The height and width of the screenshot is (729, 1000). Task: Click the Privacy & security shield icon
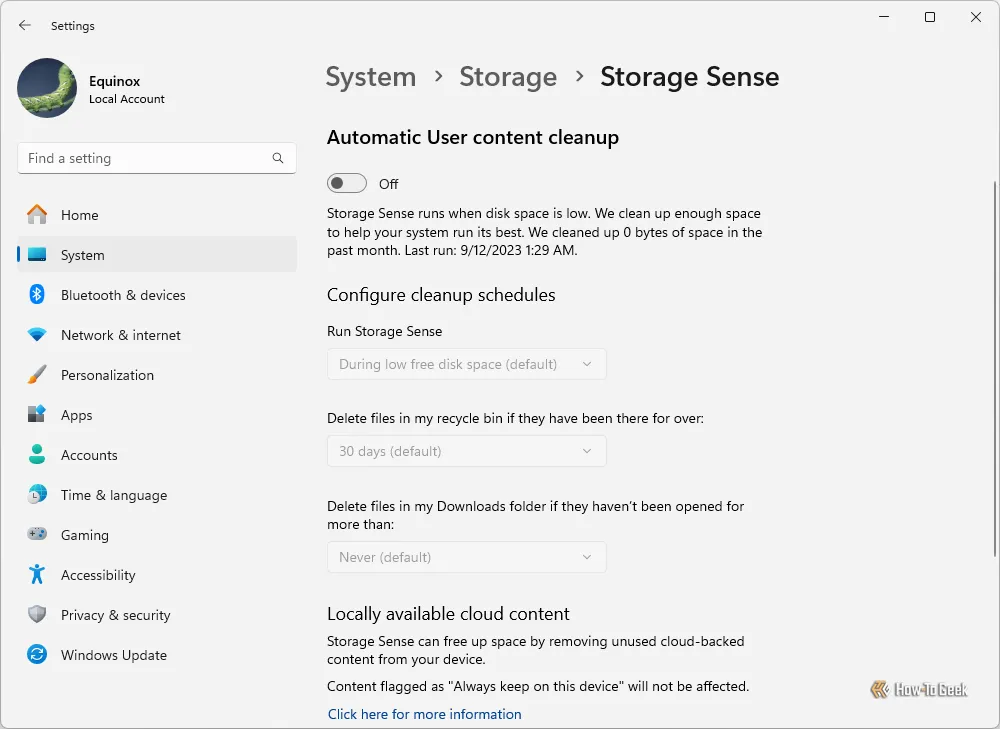click(x=37, y=614)
